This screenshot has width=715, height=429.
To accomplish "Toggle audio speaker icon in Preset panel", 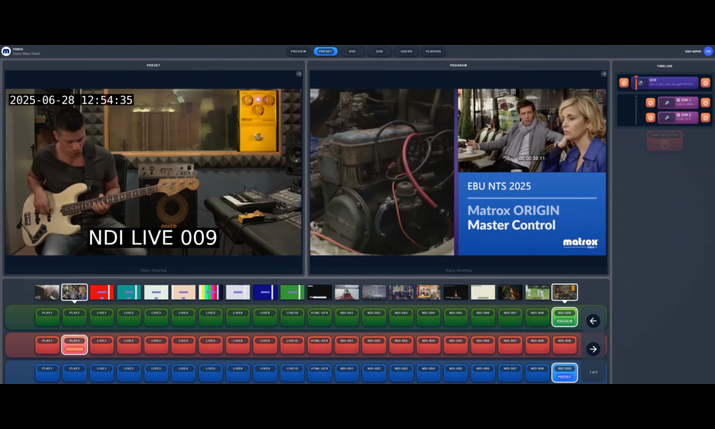I will point(299,74).
